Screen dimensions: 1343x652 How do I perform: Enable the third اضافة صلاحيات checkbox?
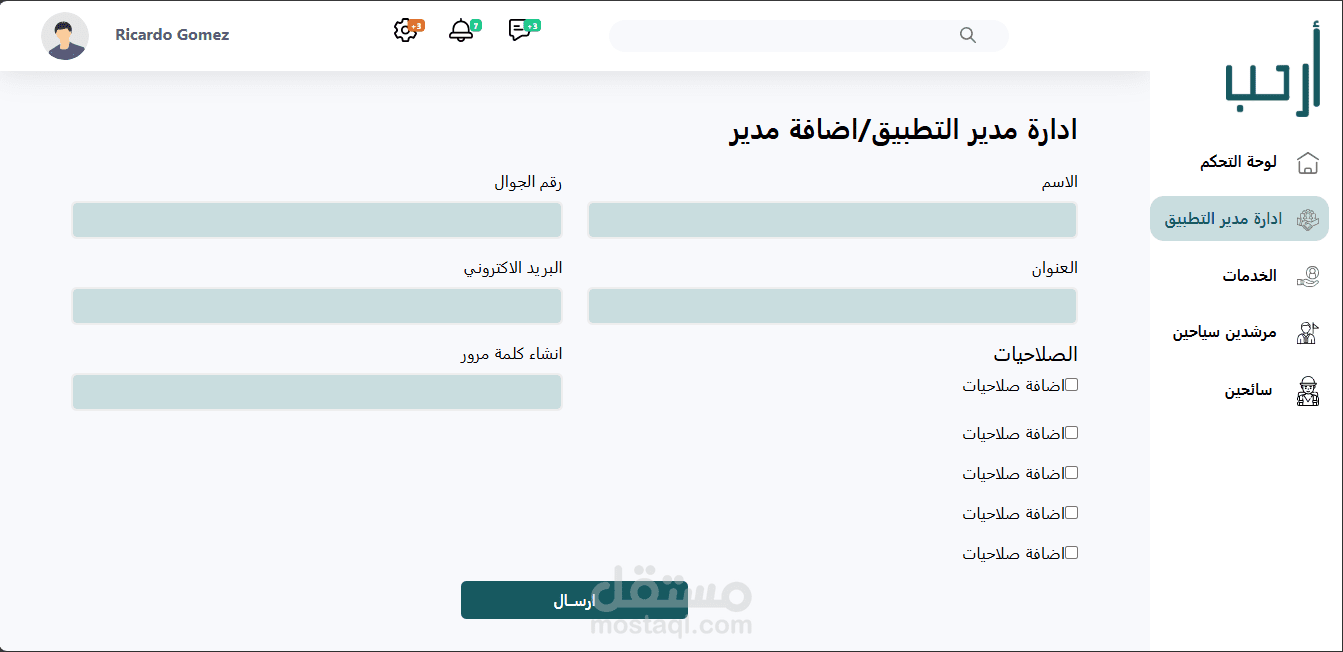coord(1071,473)
